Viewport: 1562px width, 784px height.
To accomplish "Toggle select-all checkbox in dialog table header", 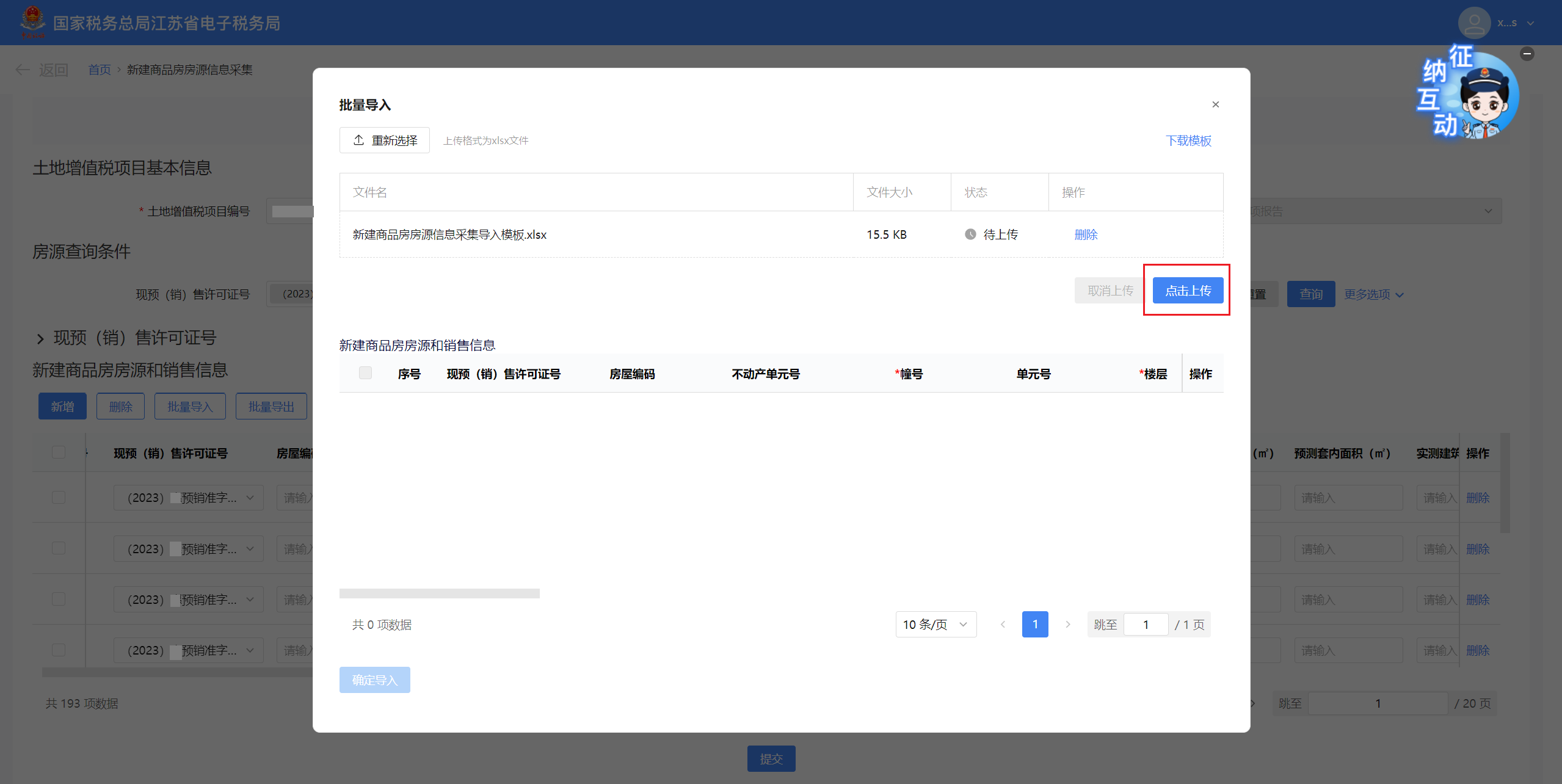I will tap(365, 373).
